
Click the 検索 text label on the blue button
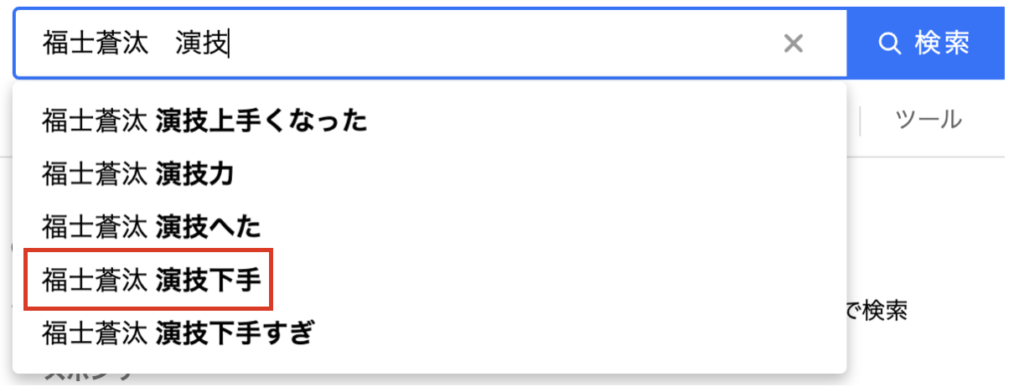pyautogui.click(x=942, y=43)
